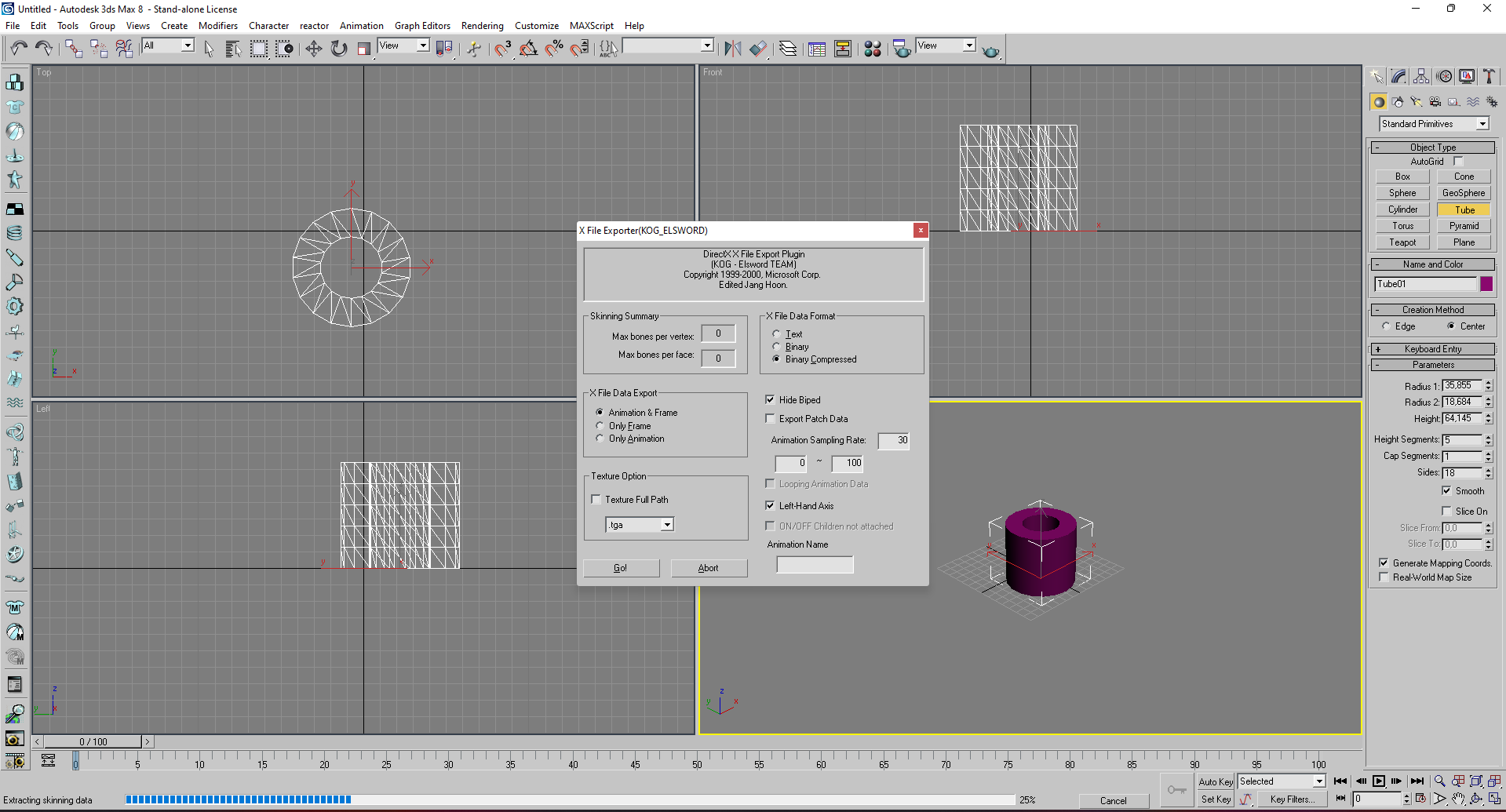Select the Text data format radio button
Screen dimensions: 1506x812
[777, 333]
